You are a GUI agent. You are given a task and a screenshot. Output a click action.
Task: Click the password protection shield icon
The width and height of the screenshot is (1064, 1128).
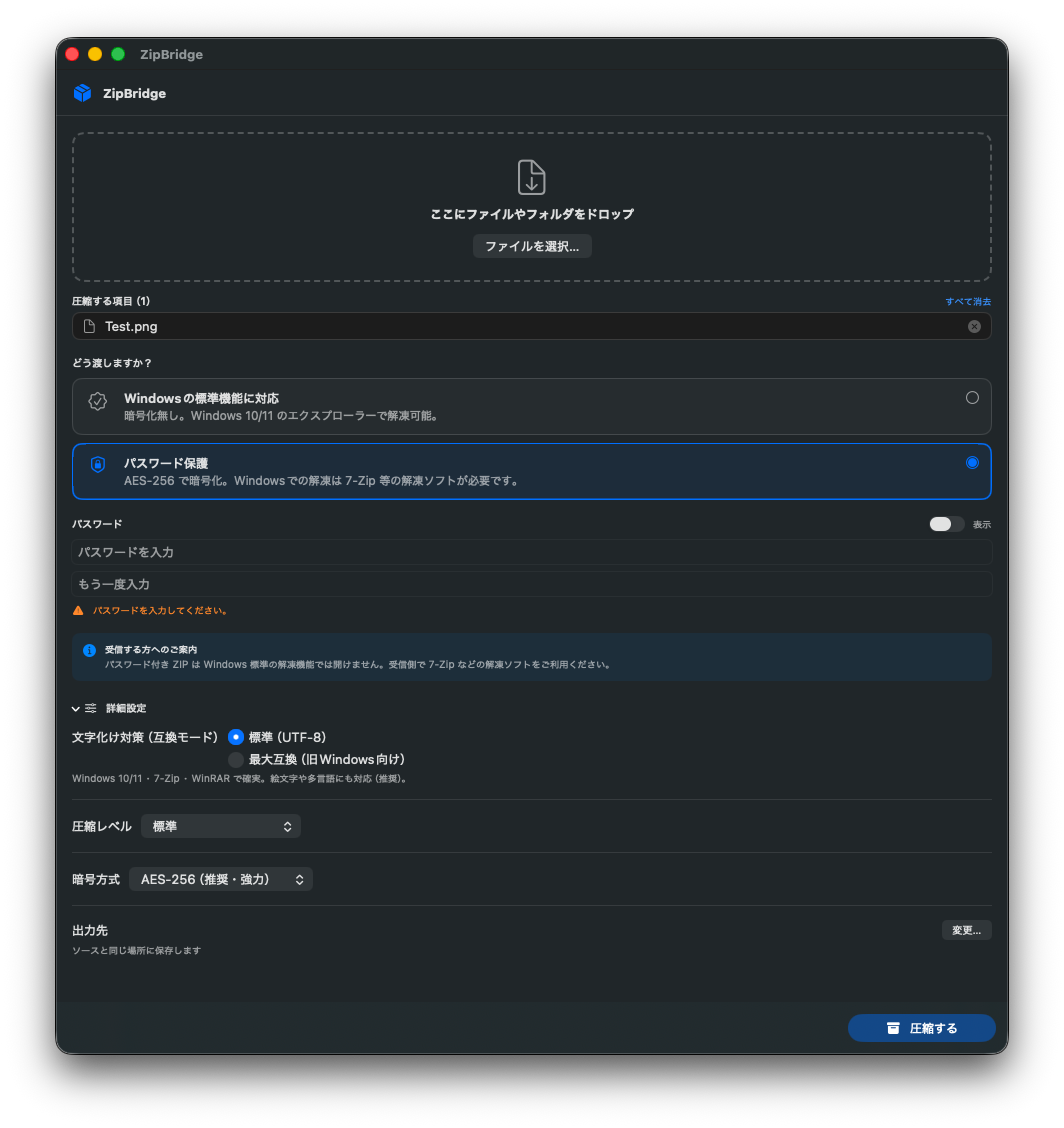click(x=98, y=464)
